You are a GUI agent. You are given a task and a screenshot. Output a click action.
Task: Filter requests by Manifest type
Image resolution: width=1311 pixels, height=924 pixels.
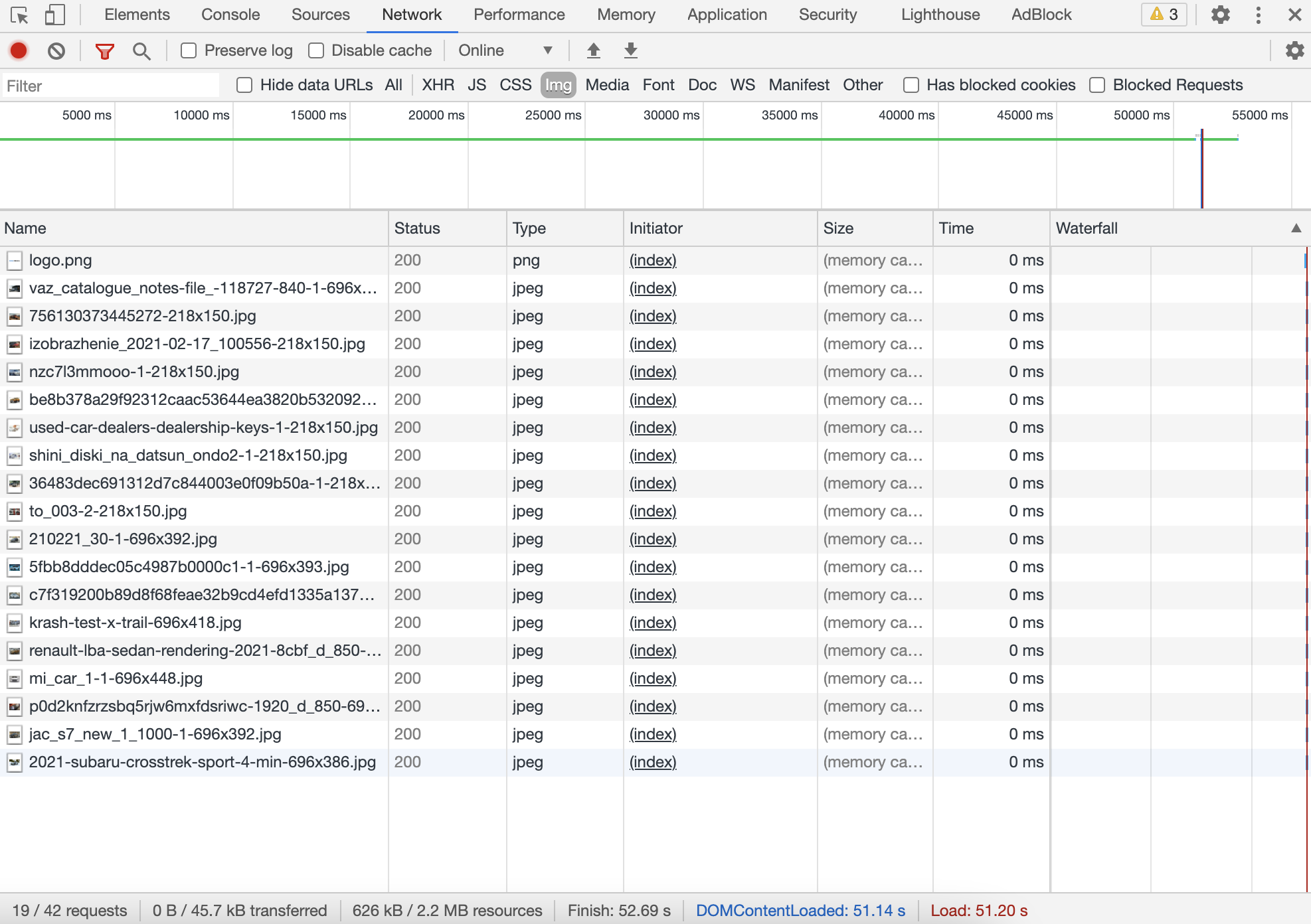(x=799, y=85)
